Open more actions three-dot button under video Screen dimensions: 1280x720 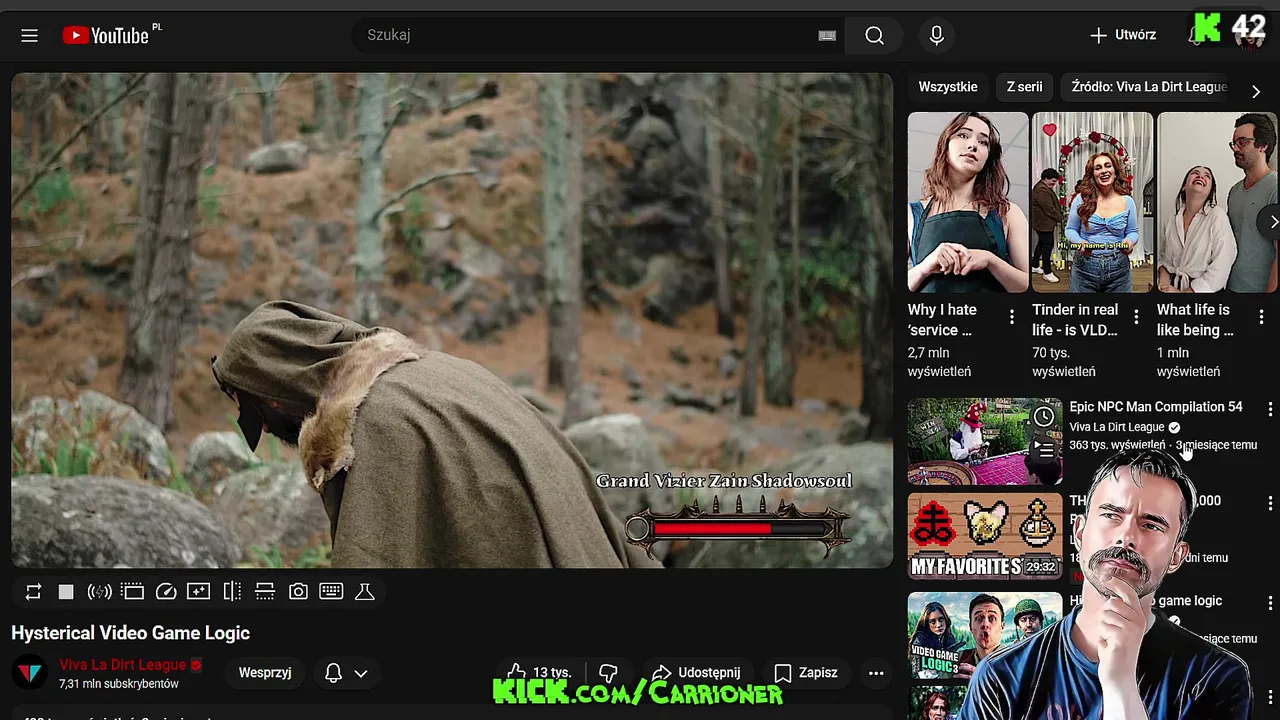[876, 673]
